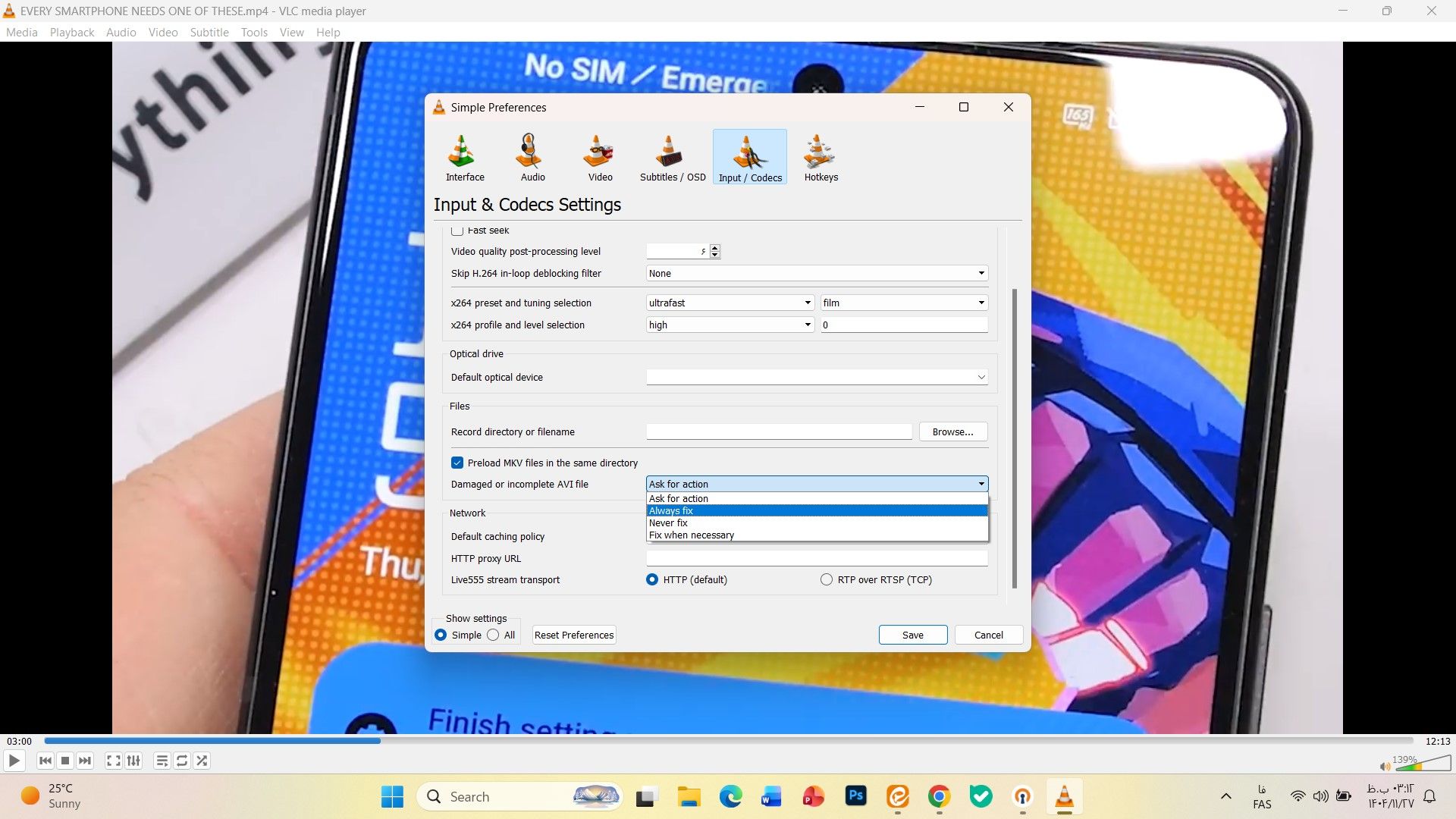The height and width of the screenshot is (819, 1456).
Task: Save the preference changes
Action: click(x=912, y=635)
